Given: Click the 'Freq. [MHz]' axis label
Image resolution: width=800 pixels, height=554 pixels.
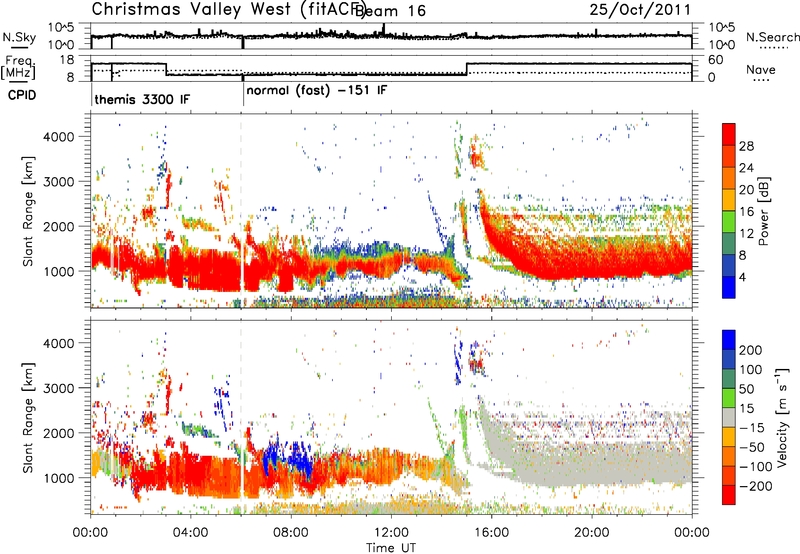Looking at the screenshot, I should click(18, 67).
